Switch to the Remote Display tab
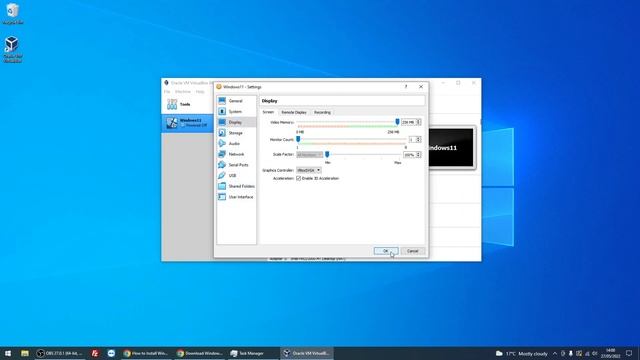The width and height of the screenshot is (640, 360). click(294, 112)
